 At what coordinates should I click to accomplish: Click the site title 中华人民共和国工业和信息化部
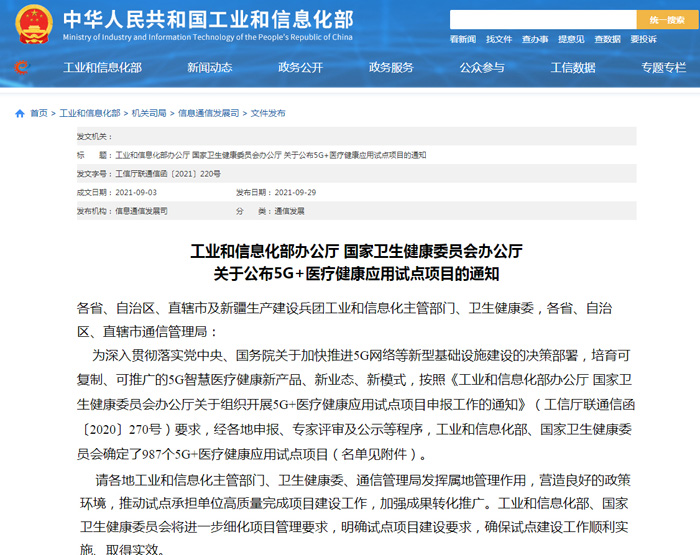(x=208, y=20)
